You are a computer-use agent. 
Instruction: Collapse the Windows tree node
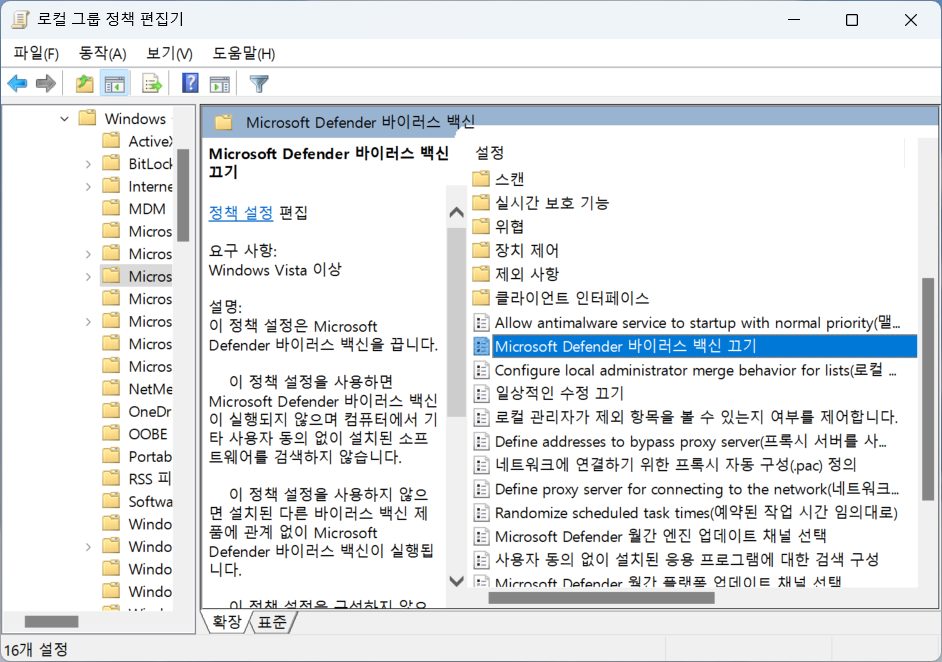tap(64, 119)
